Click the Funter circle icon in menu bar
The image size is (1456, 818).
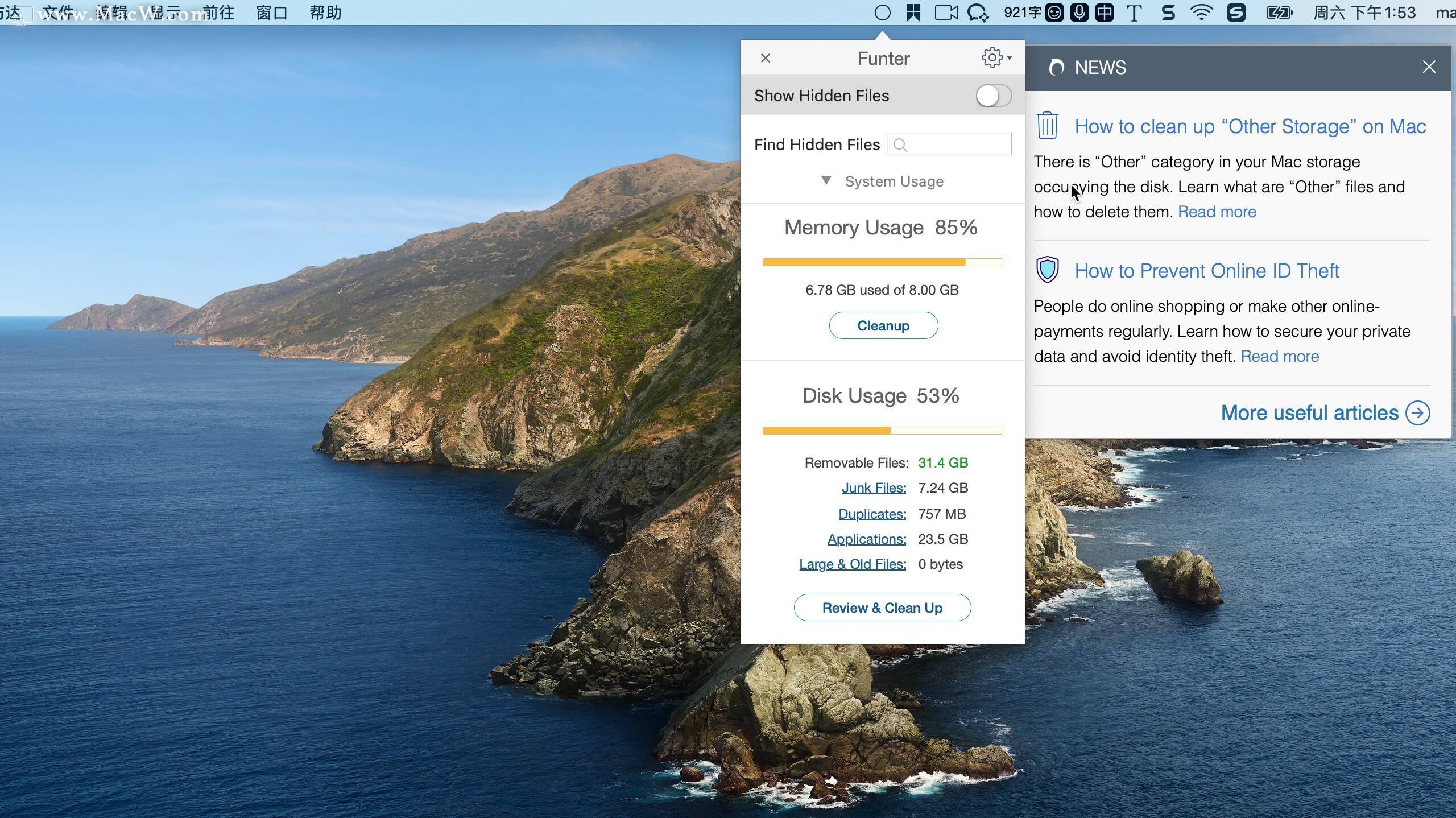[882, 12]
